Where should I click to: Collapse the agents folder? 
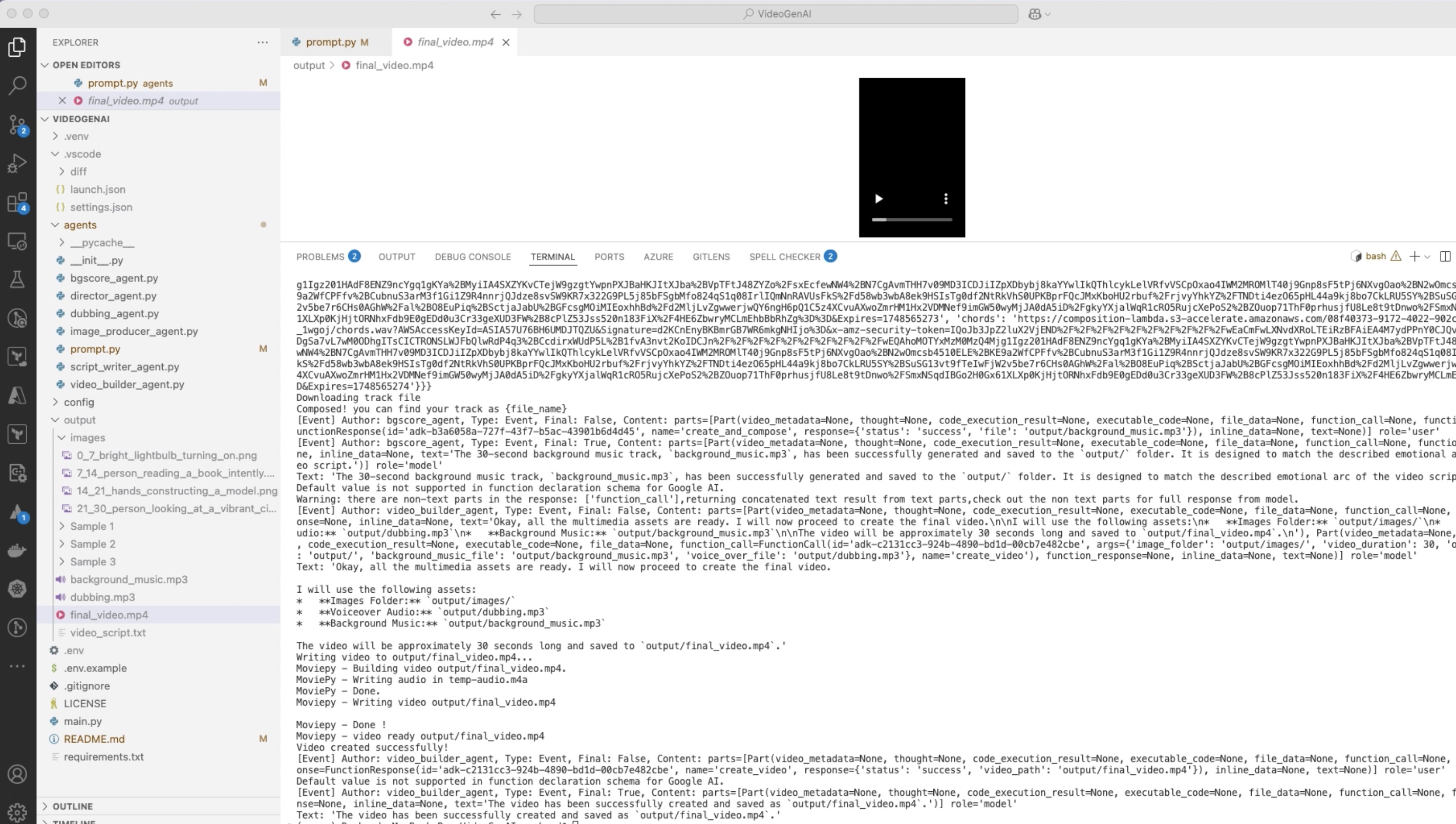pyautogui.click(x=80, y=225)
